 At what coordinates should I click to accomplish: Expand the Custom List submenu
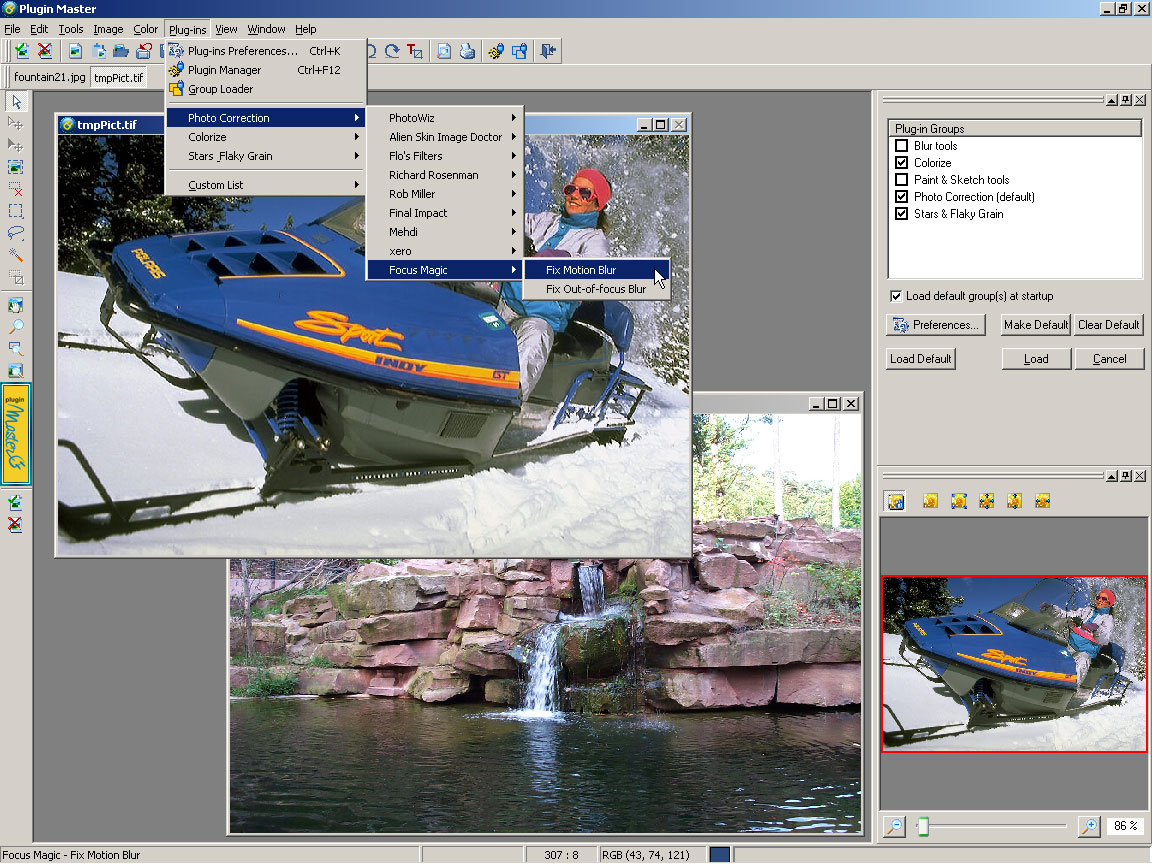[265, 185]
